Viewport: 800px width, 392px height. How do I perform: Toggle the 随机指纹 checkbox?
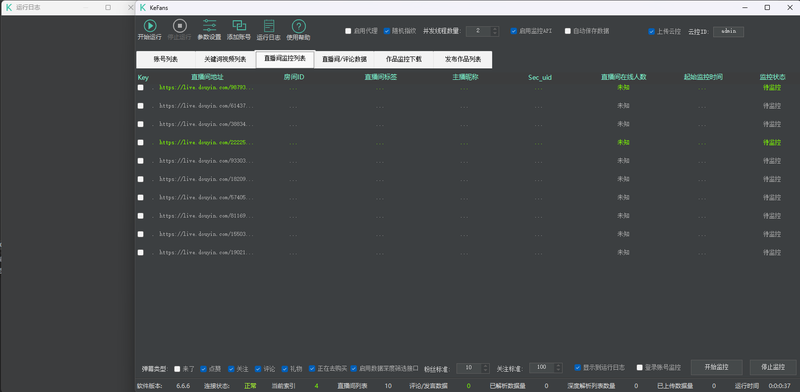pyautogui.click(x=387, y=31)
